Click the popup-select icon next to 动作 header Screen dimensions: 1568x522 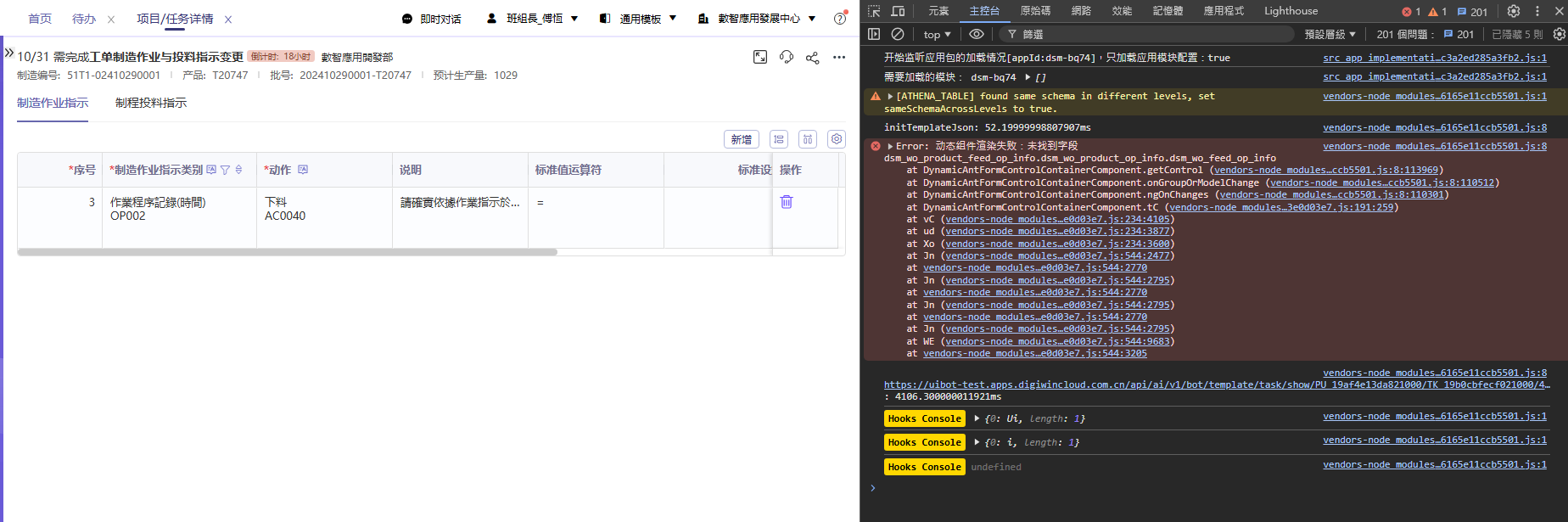coord(303,170)
